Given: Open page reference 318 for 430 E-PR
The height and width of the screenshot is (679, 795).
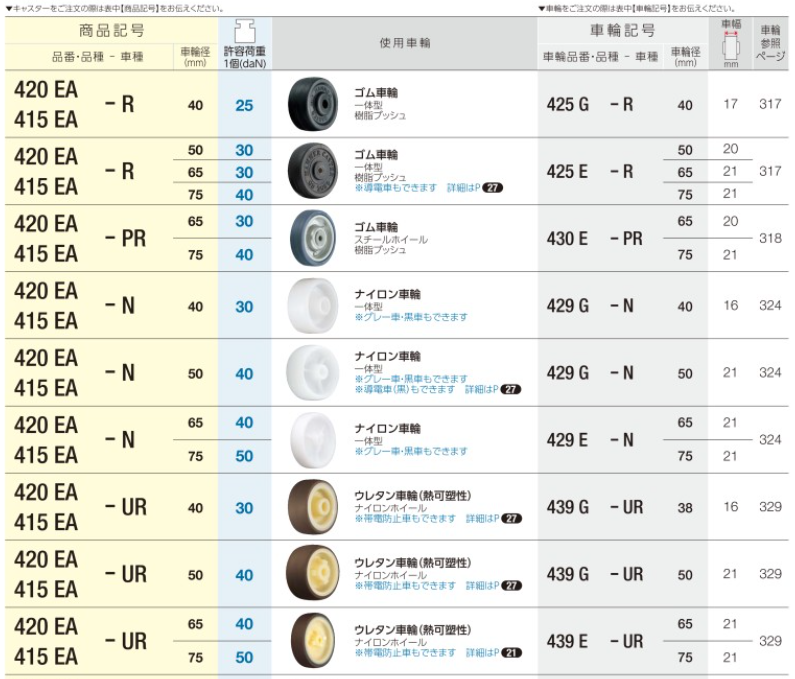Looking at the screenshot, I should 769,239.
